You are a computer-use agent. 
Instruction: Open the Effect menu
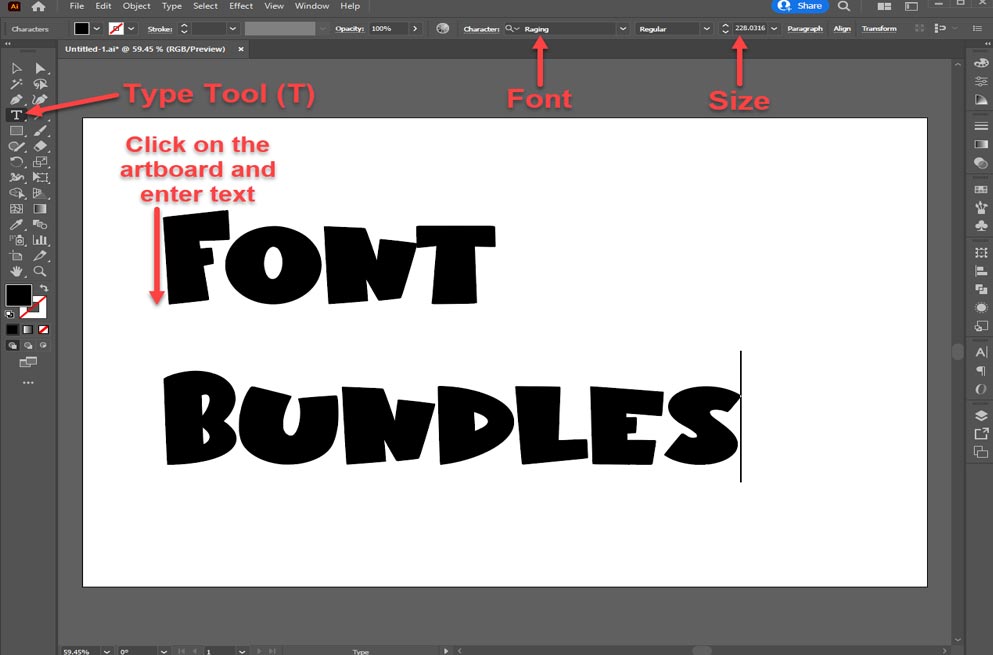coord(241,6)
